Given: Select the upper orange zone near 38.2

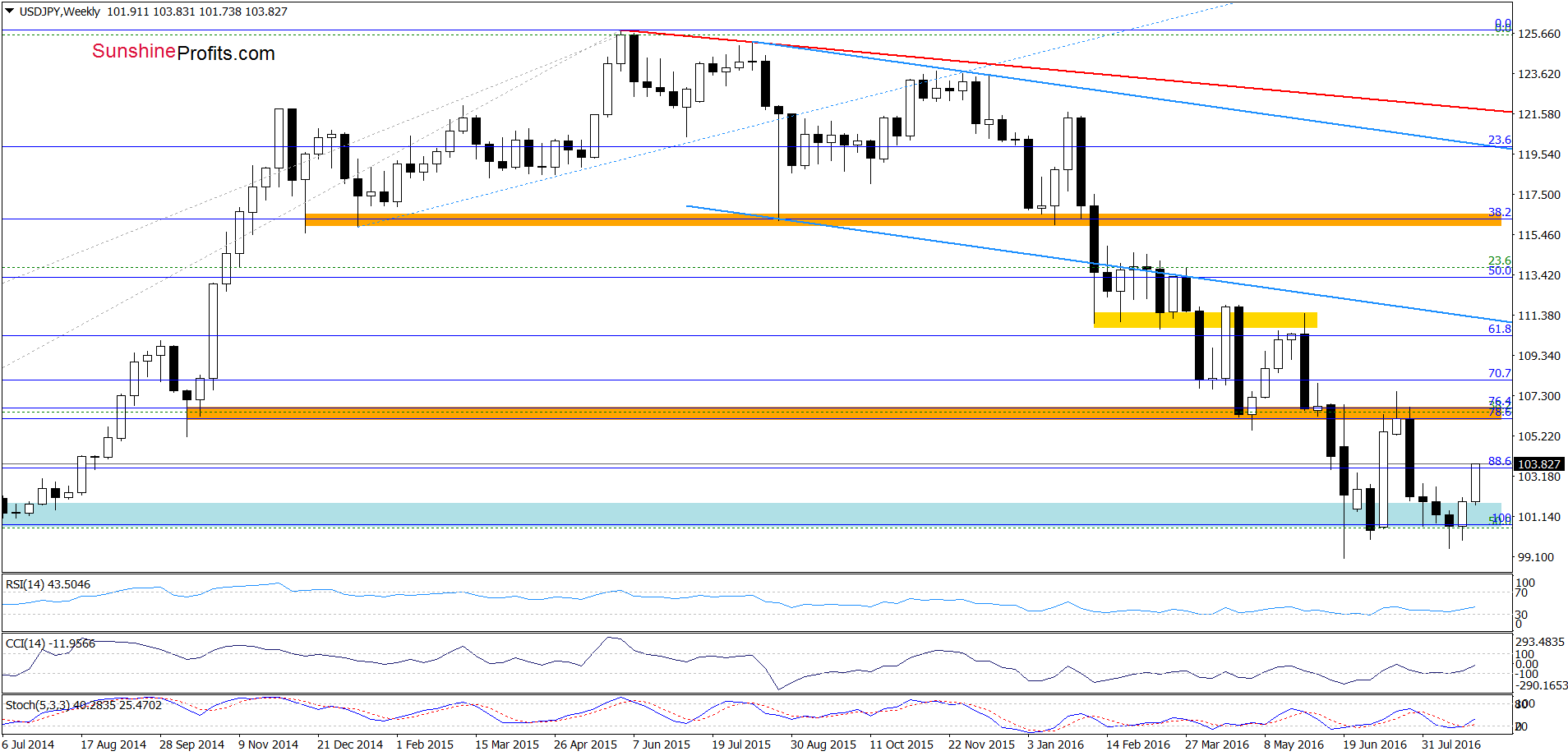Looking at the screenshot, I should pyautogui.click(x=902, y=219).
